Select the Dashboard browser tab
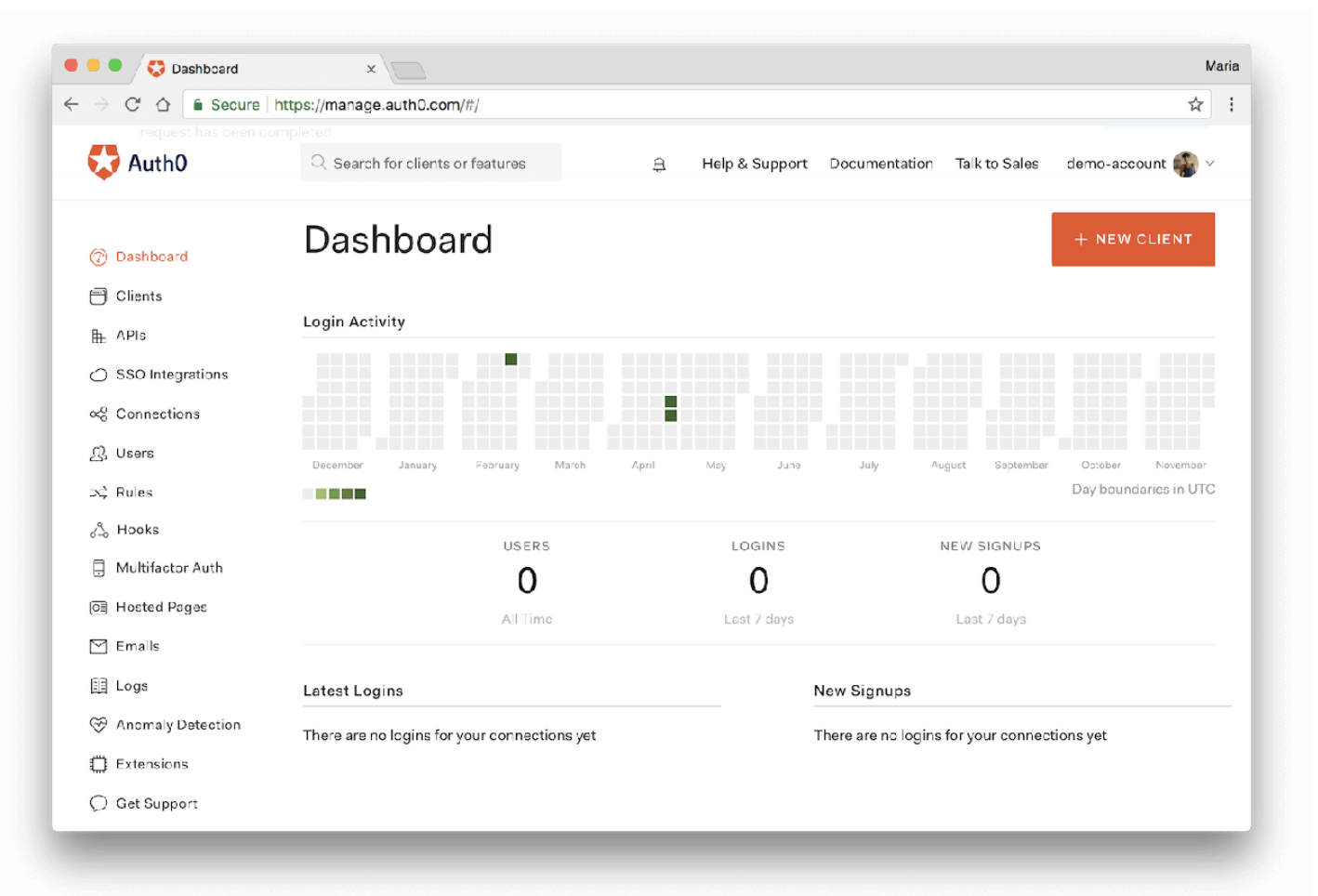1318x896 pixels. (259, 69)
